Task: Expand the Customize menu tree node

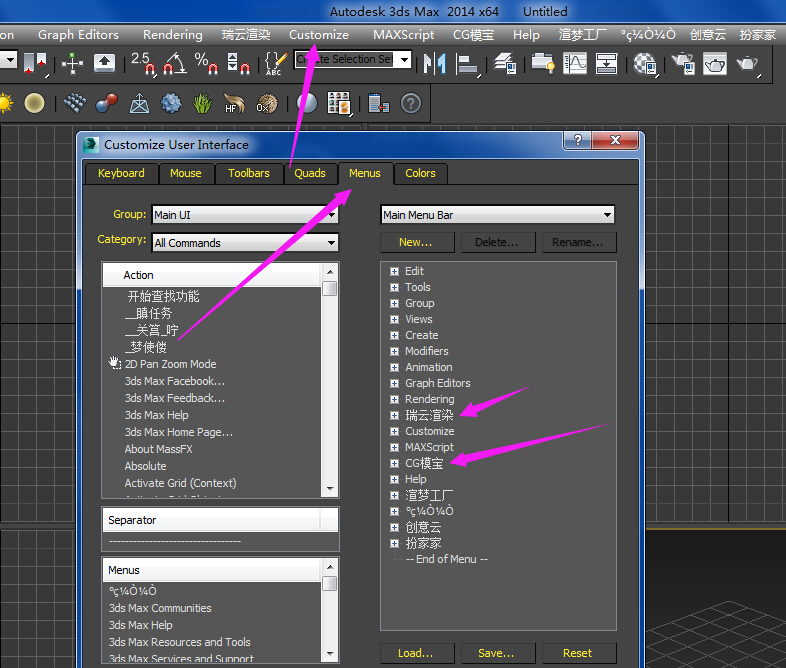Action: (x=395, y=431)
